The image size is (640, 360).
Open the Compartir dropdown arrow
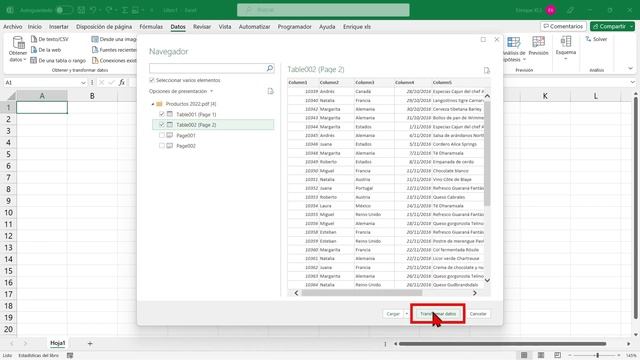point(631,27)
